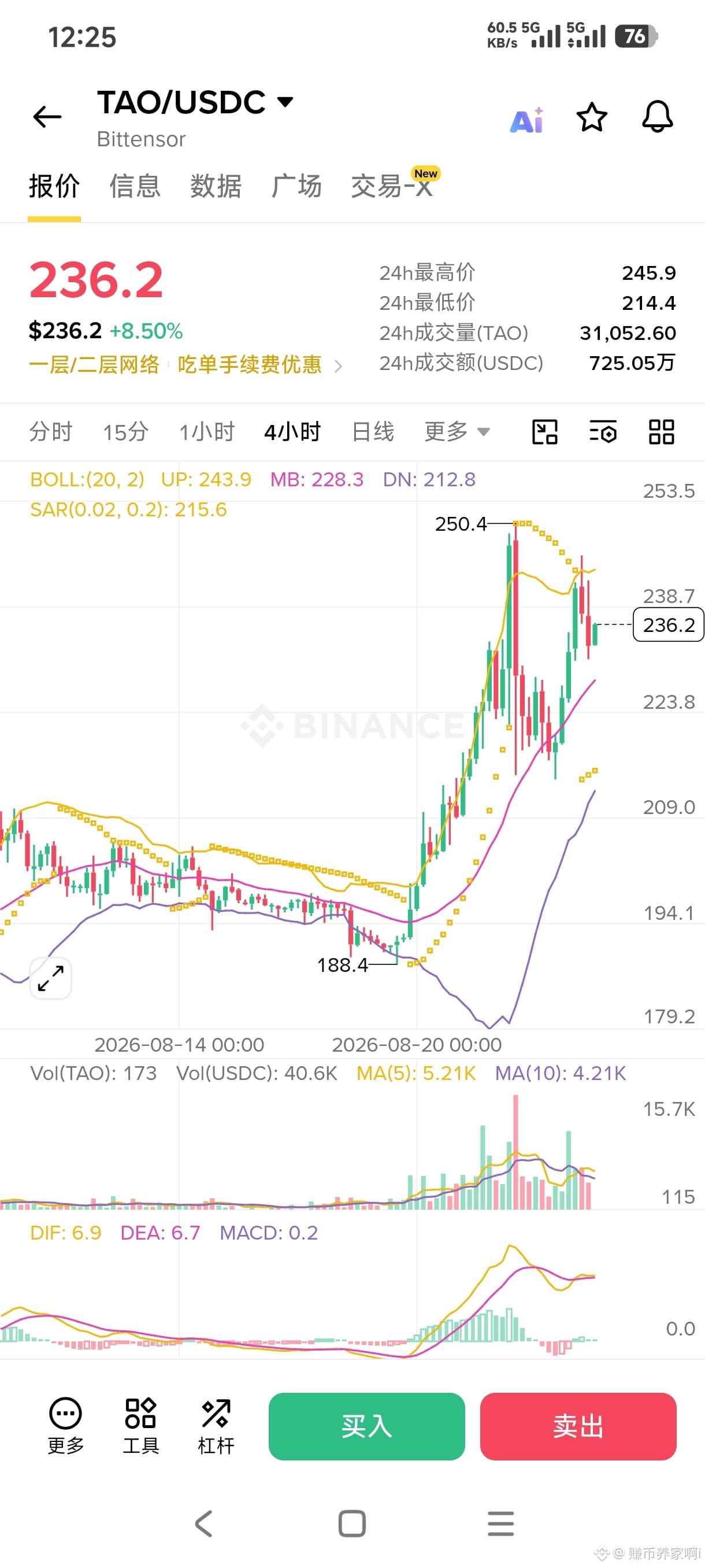Open the chart drawing tools icon
The width and height of the screenshot is (705, 1568).
pos(544,432)
